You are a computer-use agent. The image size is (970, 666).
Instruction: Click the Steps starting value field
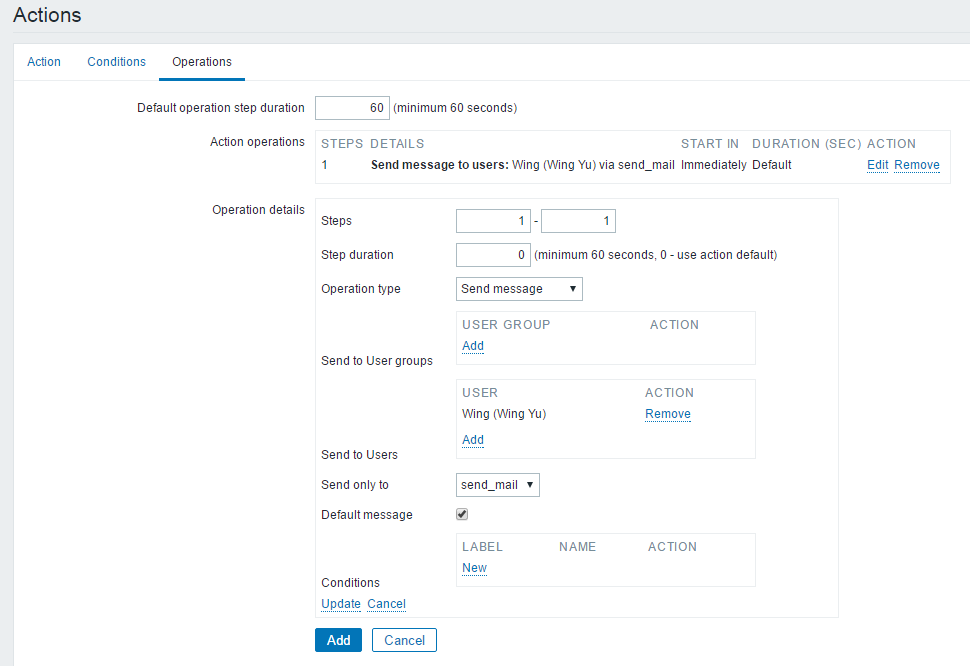click(x=493, y=221)
